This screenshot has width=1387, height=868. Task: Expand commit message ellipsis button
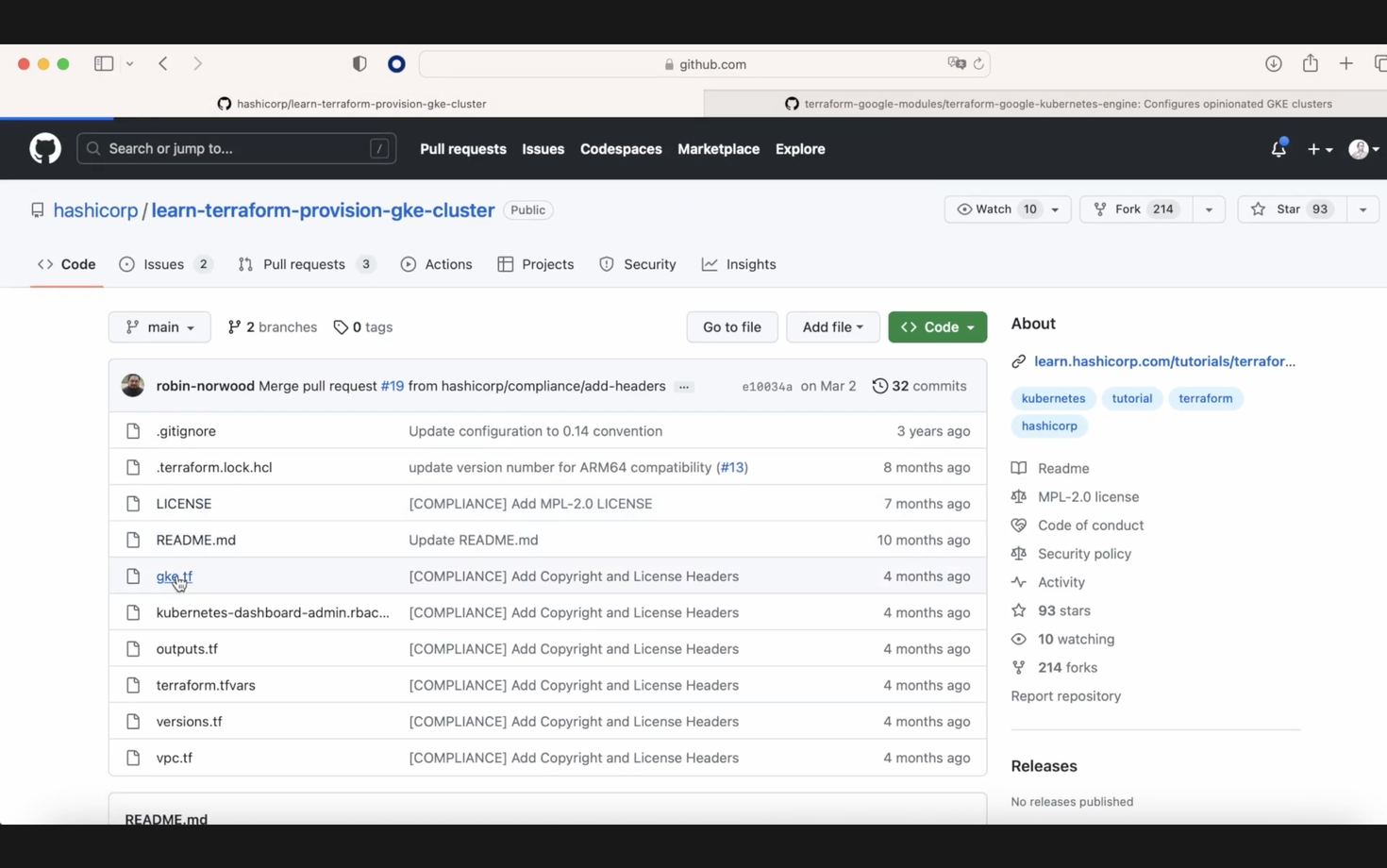684,387
